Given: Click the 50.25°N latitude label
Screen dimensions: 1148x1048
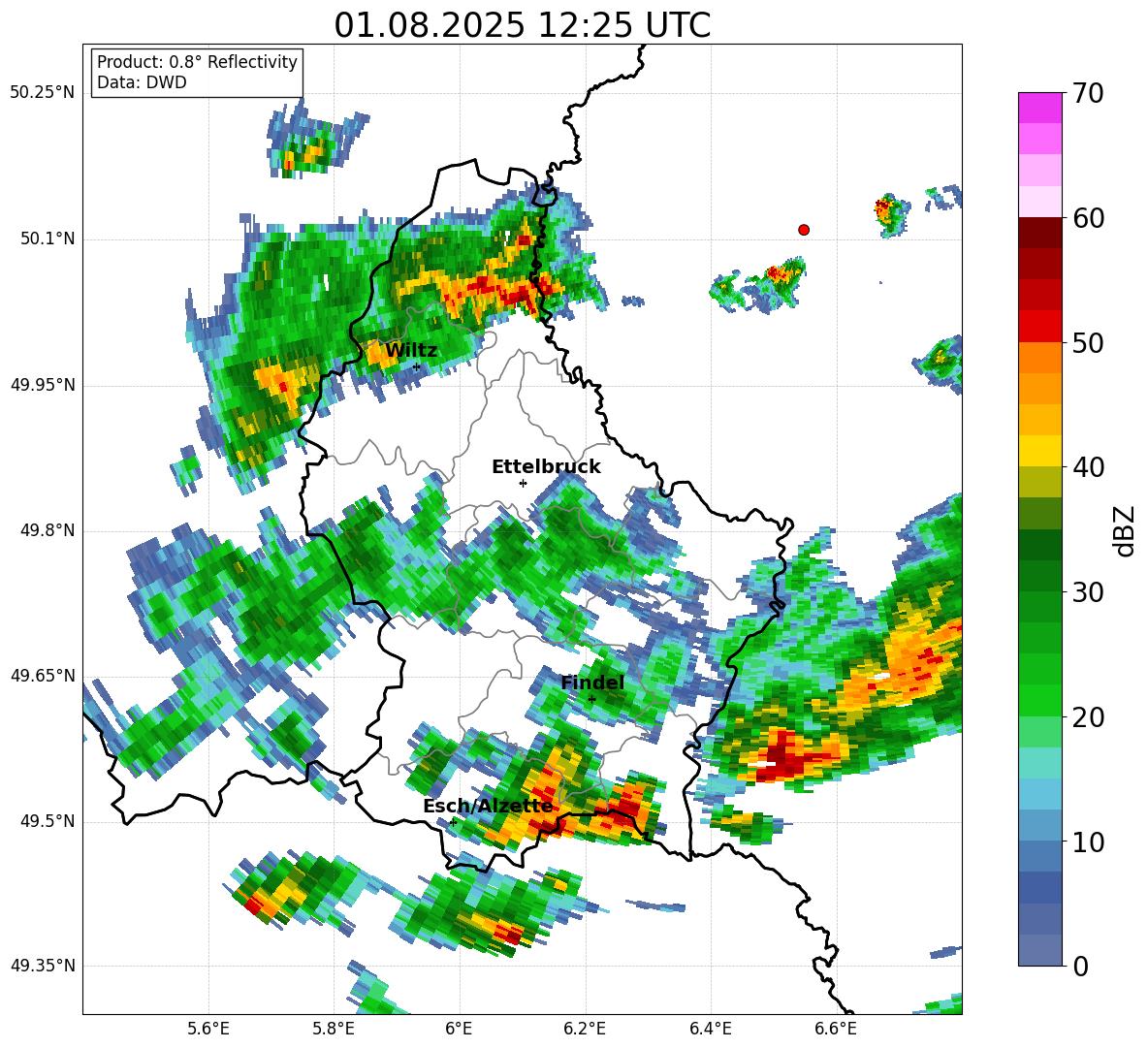Looking at the screenshot, I should 43,93.
